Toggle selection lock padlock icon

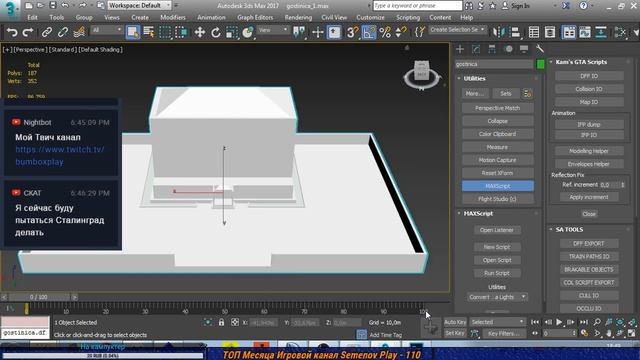click(221, 322)
